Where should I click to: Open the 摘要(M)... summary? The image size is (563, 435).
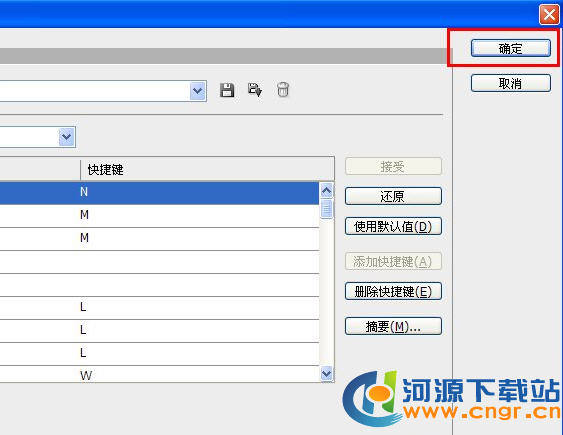[393, 326]
